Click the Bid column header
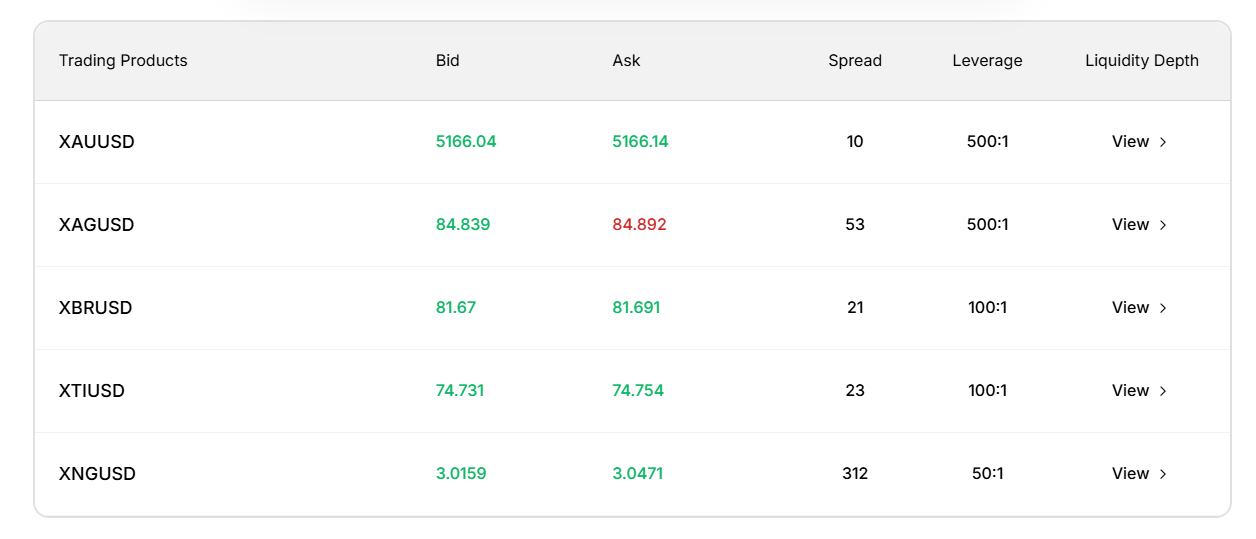This screenshot has width=1256, height=539. [448, 61]
